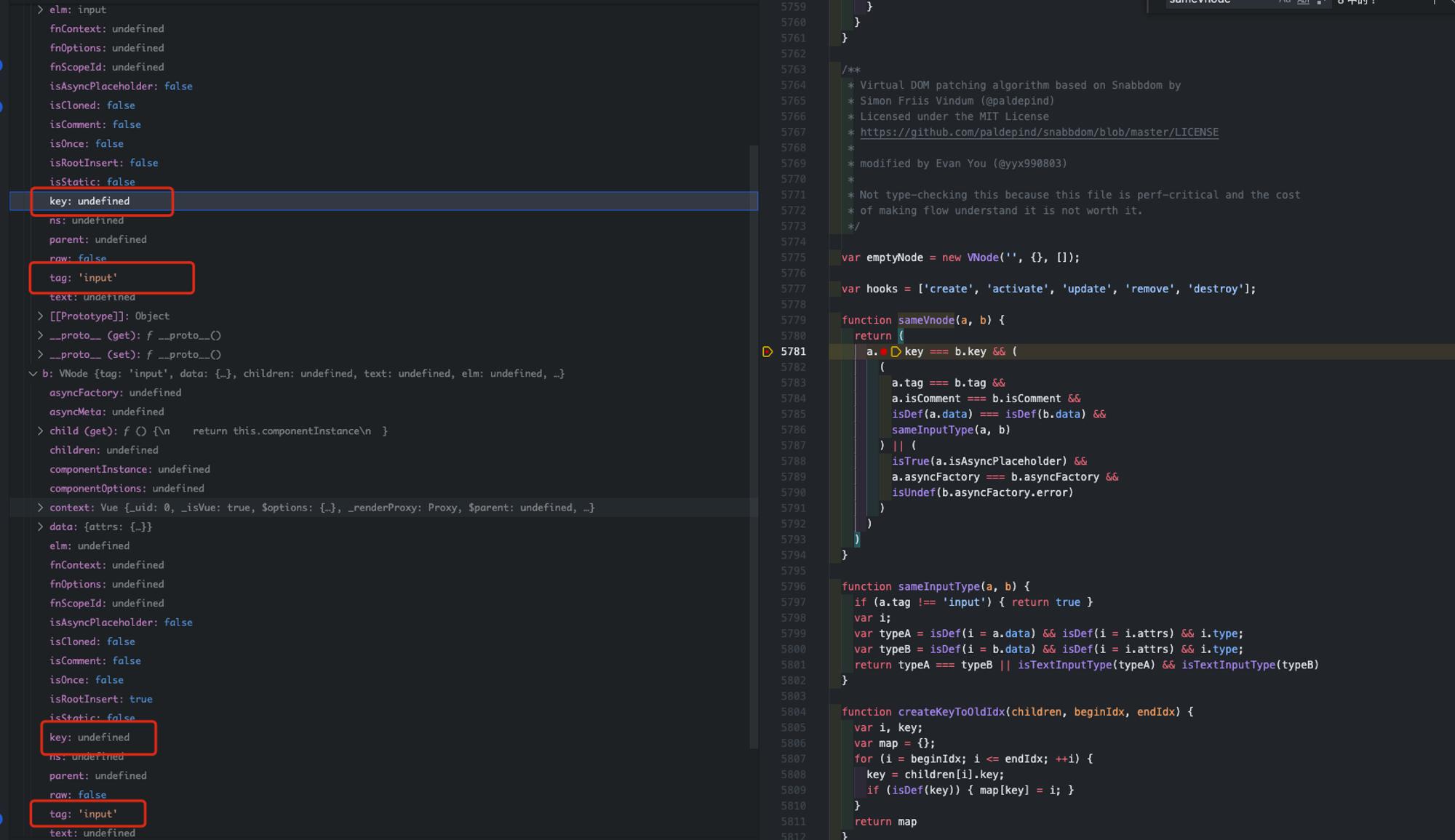The image size is (1455, 840).
Task: Click the scope panel vertical scrollbar
Action: [x=754, y=447]
